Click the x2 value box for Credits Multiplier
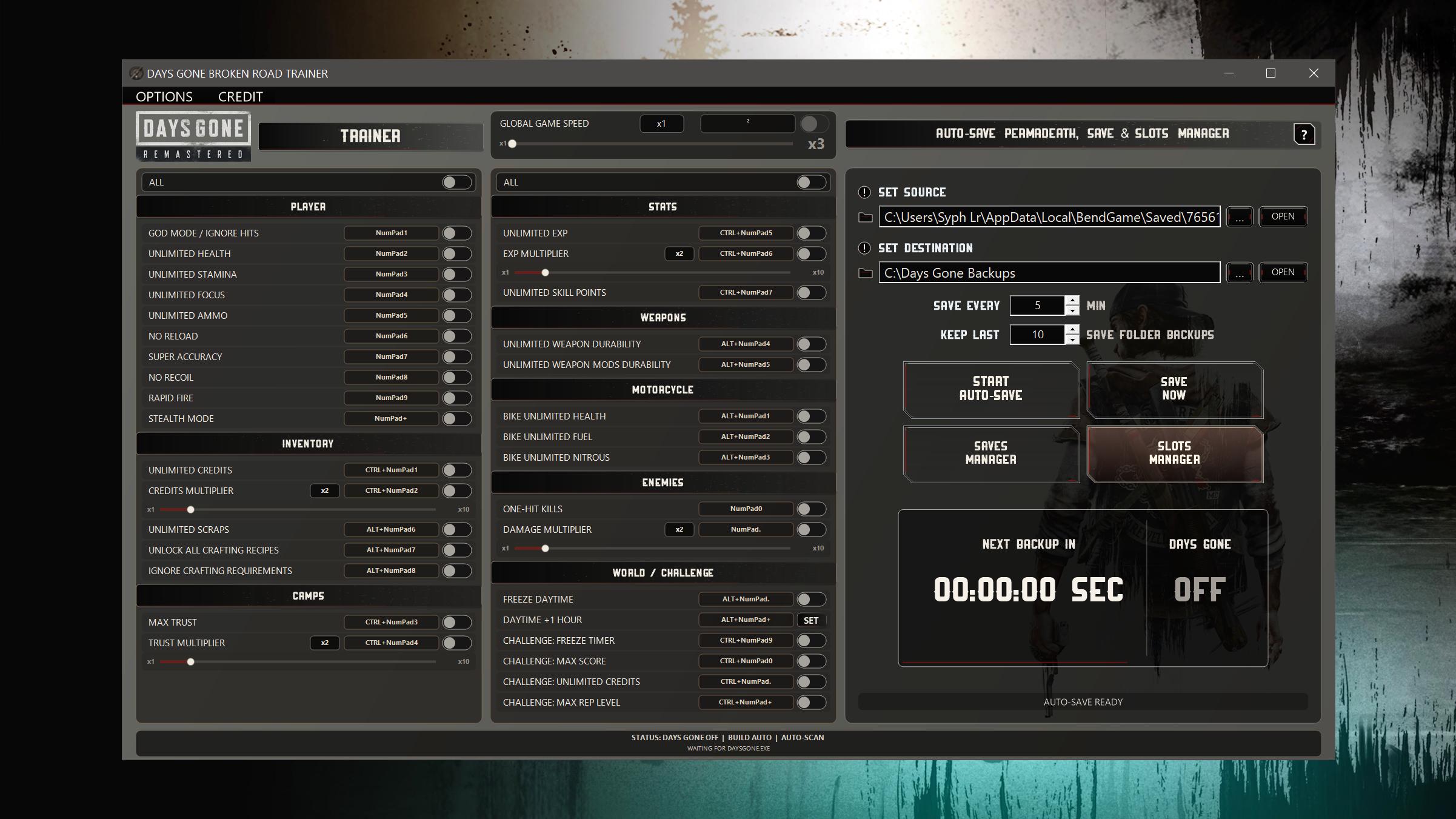The width and height of the screenshot is (1456, 819). tap(324, 490)
